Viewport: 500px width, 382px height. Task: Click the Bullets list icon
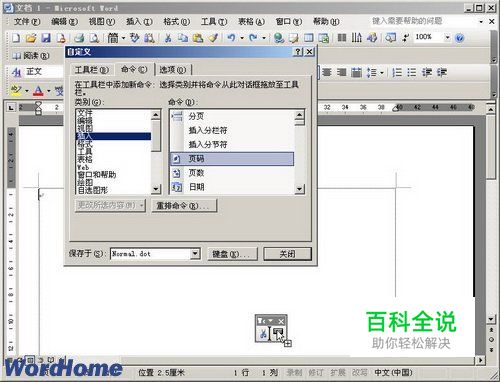click(412, 72)
